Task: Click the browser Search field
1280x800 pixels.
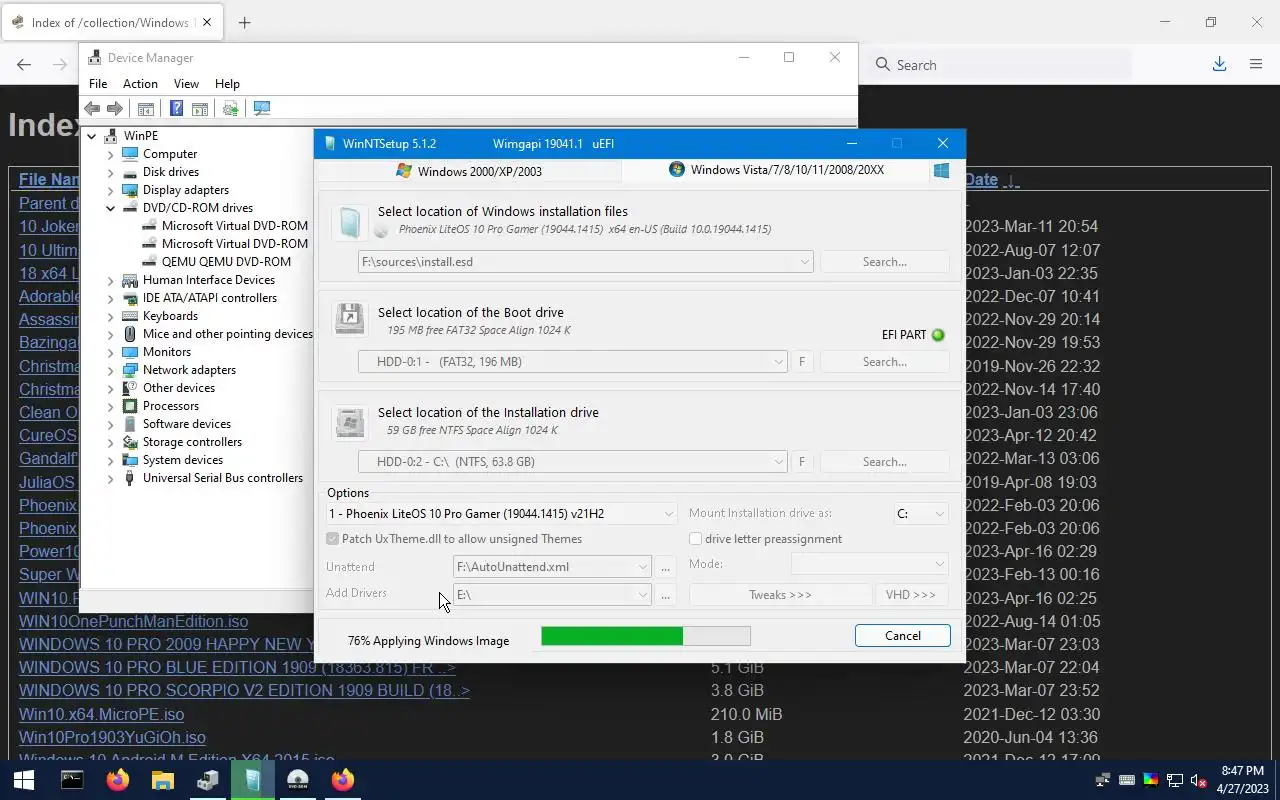Action: click(1000, 65)
